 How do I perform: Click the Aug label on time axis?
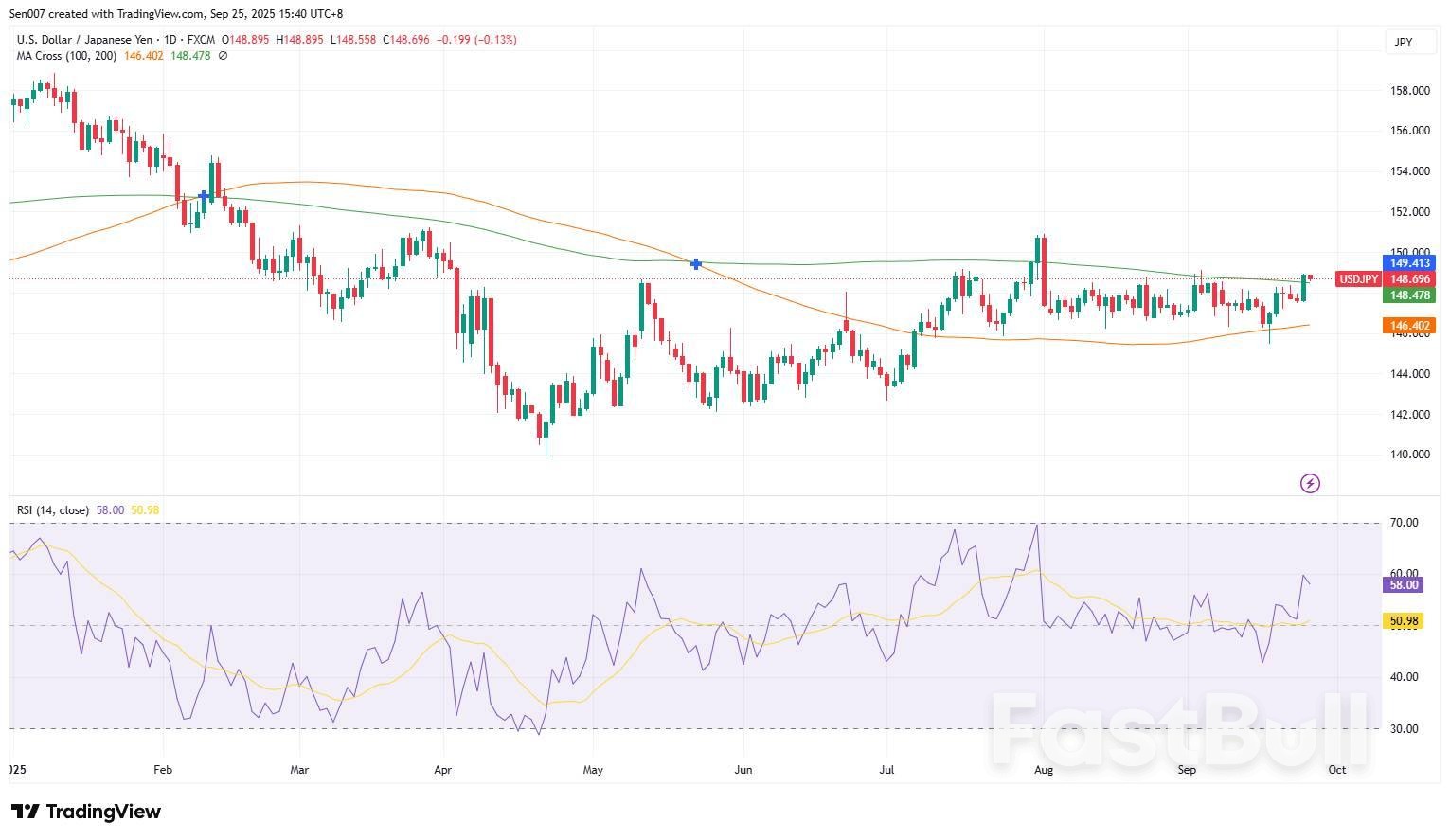[1044, 770]
